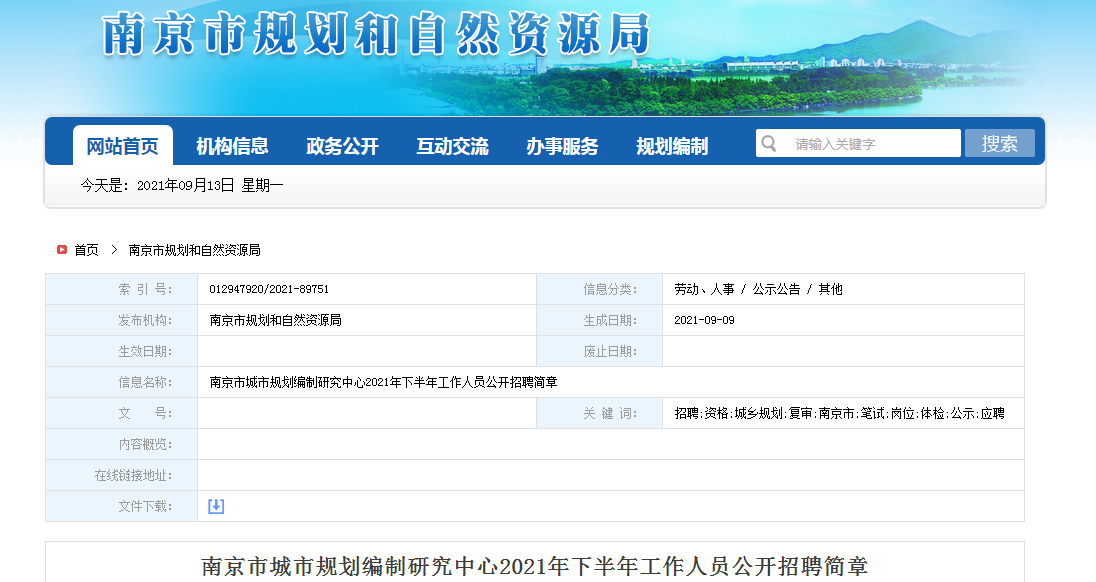
Task: Click the magnifier icon in search box
Action: click(x=769, y=143)
